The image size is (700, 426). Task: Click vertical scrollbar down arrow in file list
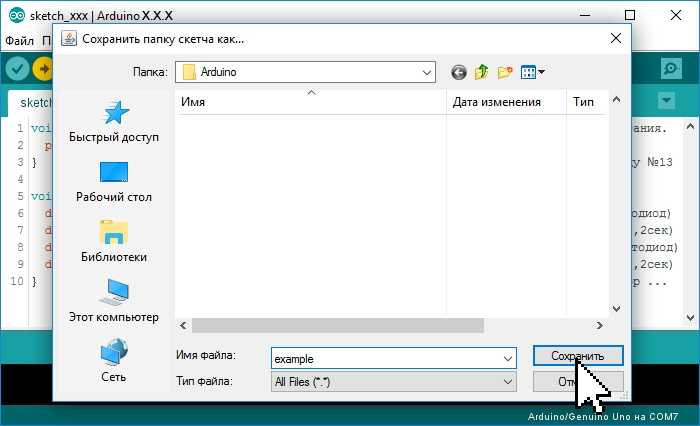click(617, 309)
